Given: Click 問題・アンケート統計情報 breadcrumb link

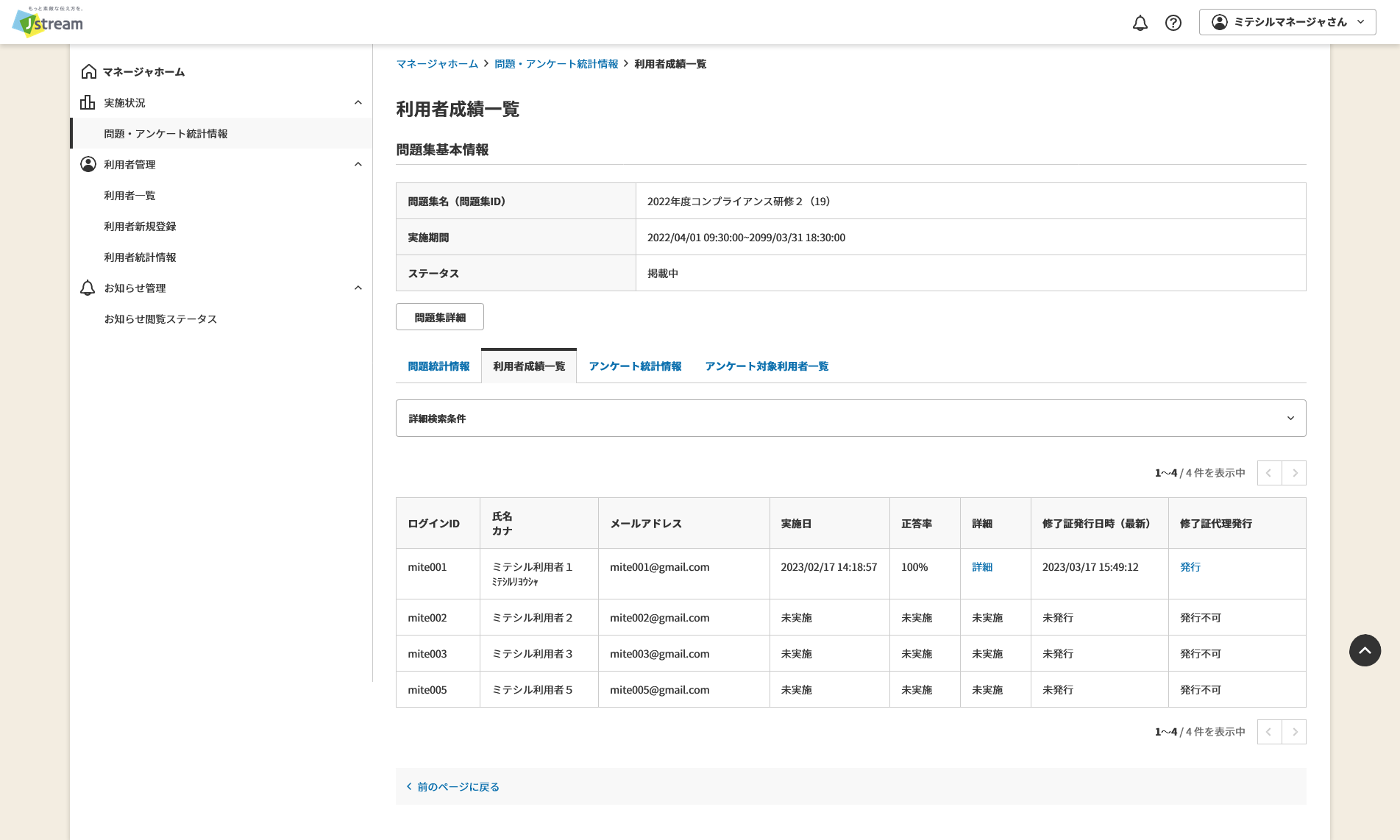Looking at the screenshot, I should pyautogui.click(x=556, y=64).
